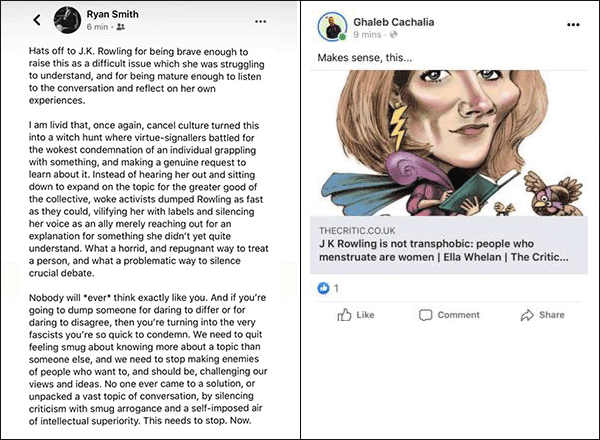Click the blue thumbs-up reaction icon

(x=324, y=287)
